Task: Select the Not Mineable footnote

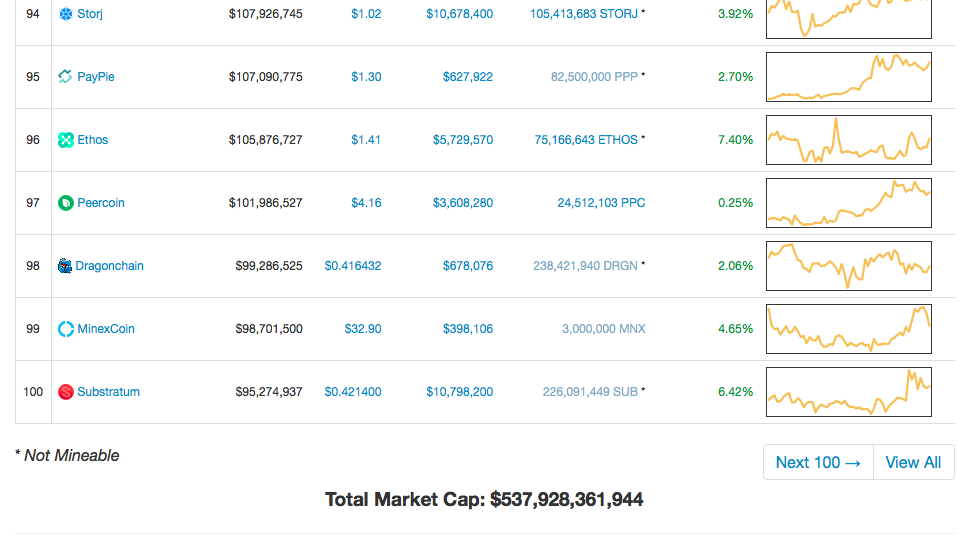Action: pos(67,456)
